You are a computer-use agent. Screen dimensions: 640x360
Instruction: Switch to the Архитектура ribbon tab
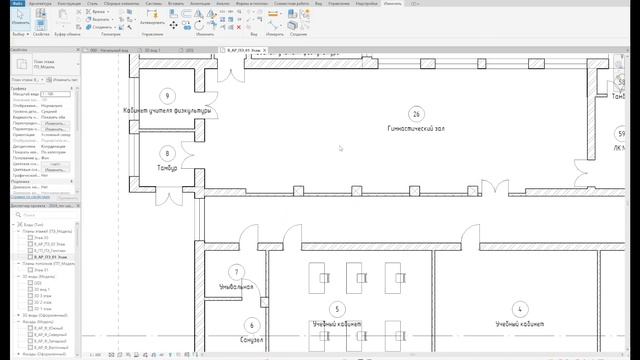[x=40, y=3]
